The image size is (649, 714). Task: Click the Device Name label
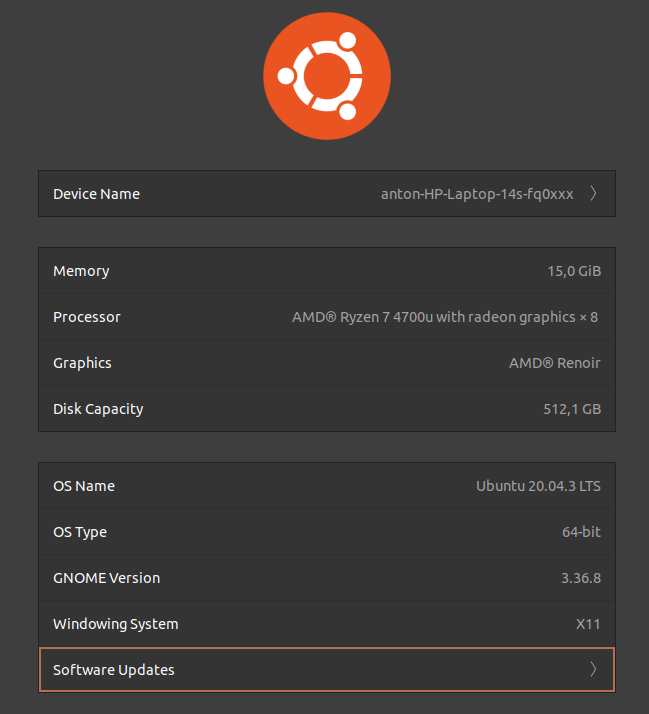click(97, 194)
